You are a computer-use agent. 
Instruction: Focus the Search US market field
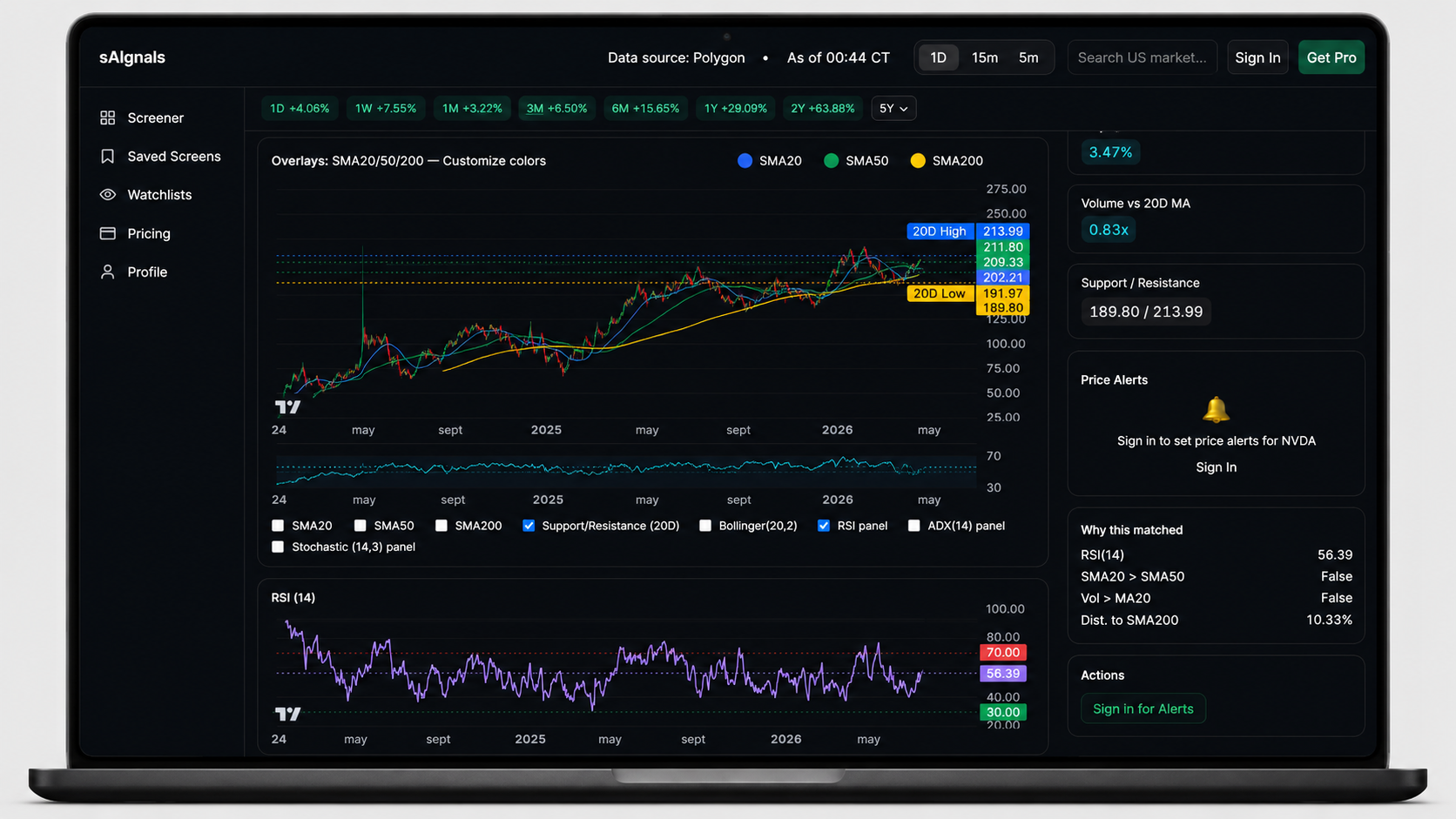(1142, 57)
